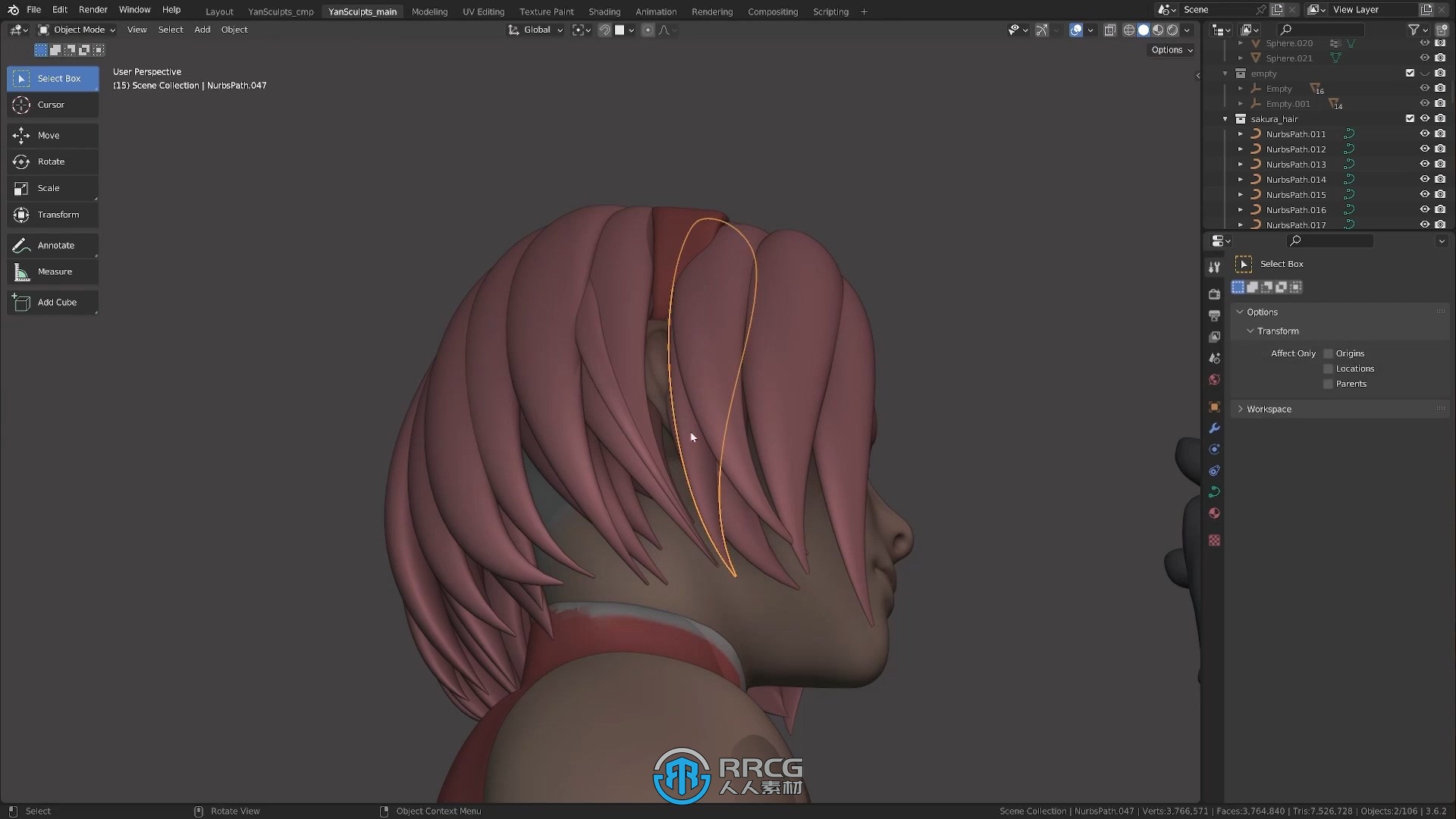Open the viewport Select menu
This screenshot has width=1456, height=819.
point(171,30)
